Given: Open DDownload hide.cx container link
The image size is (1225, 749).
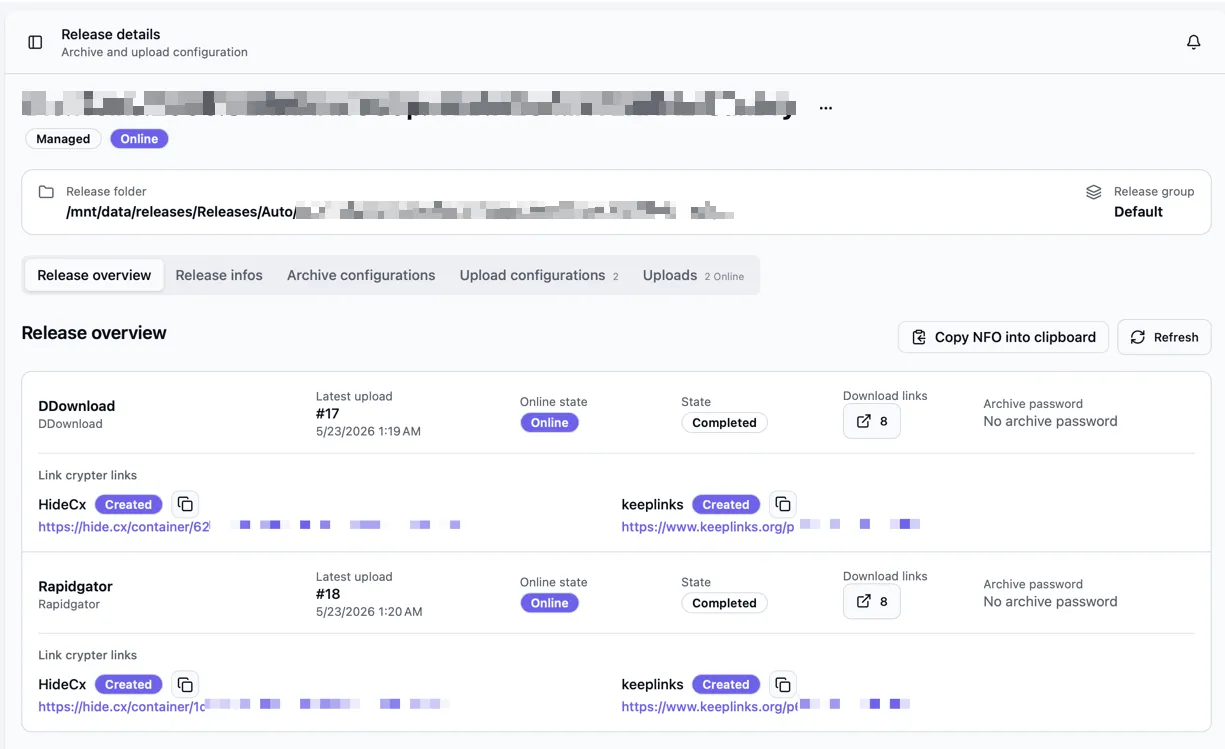Looking at the screenshot, I should (x=249, y=526).
